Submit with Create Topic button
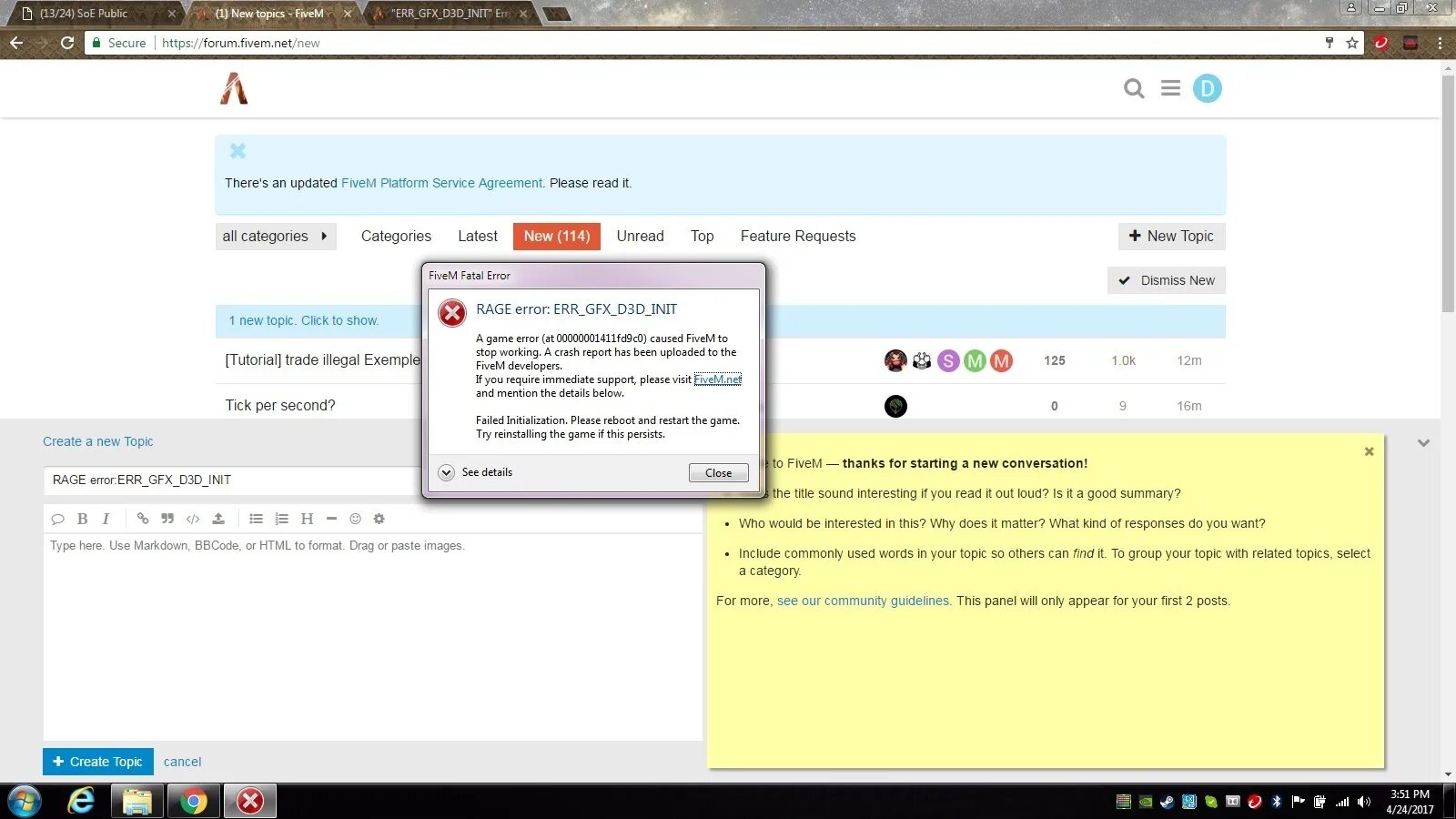This screenshot has height=819, width=1456. [x=98, y=762]
